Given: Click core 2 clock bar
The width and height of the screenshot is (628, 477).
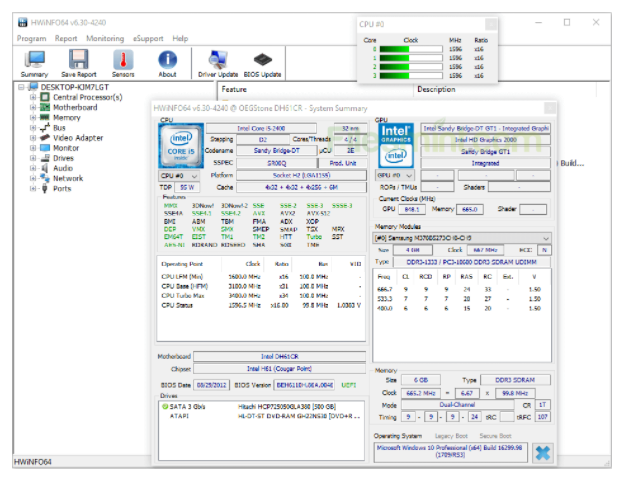Looking at the screenshot, I should (411, 67).
